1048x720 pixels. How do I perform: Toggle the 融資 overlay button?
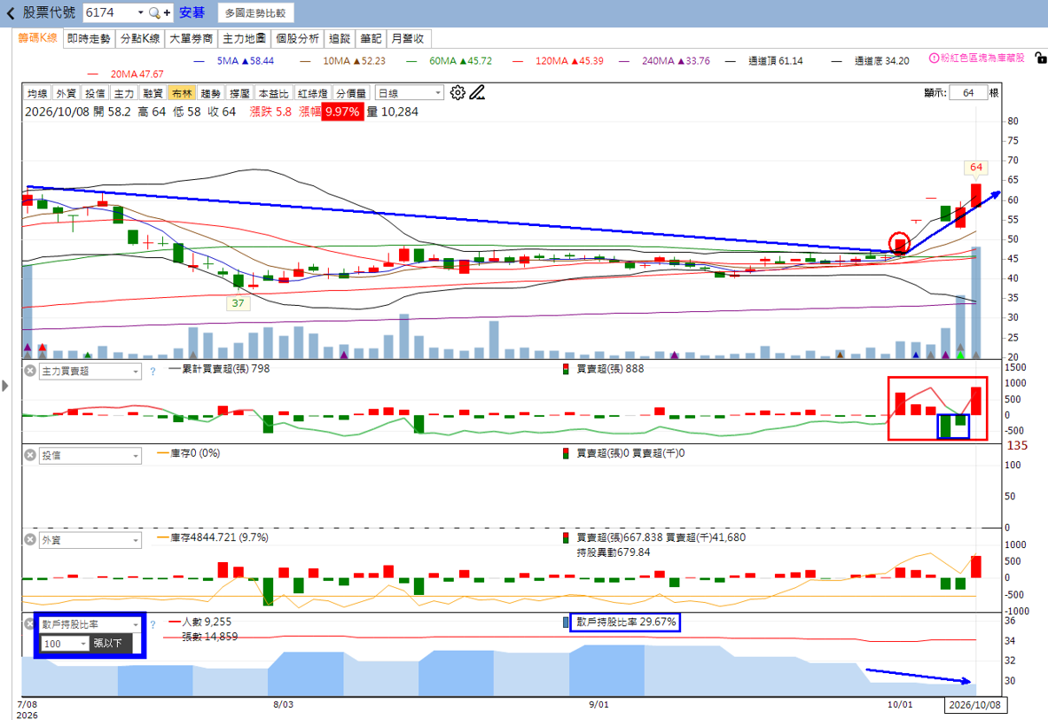tap(152, 93)
